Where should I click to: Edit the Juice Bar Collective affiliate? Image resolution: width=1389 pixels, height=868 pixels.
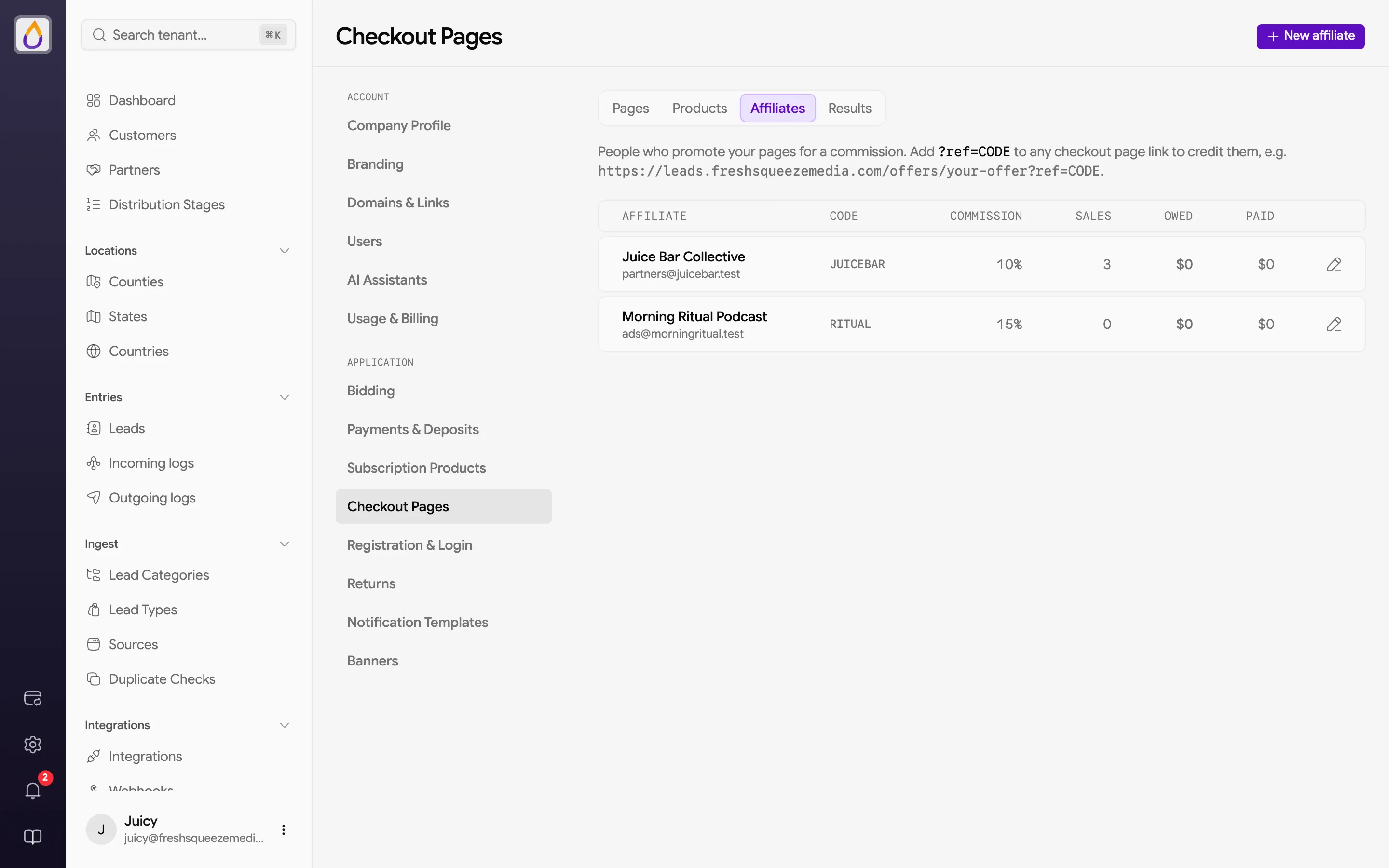(x=1334, y=265)
